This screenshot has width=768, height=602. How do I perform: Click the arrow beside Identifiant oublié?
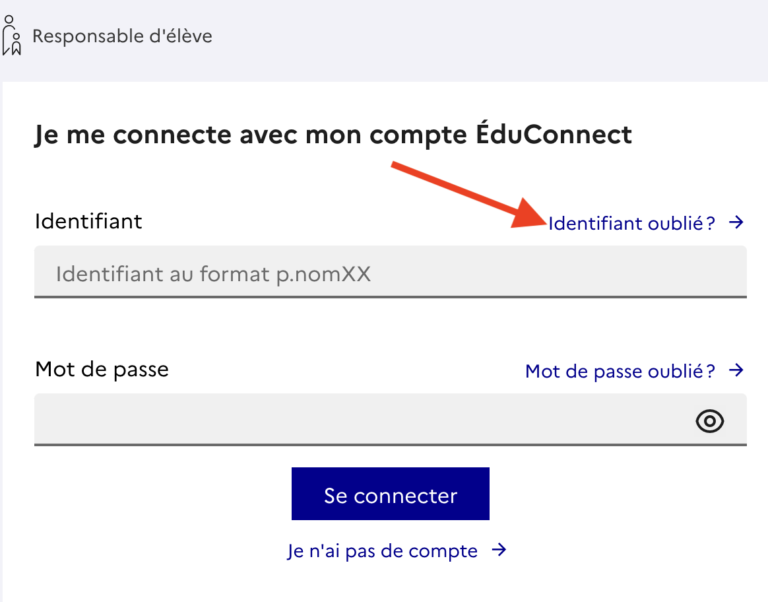(737, 223)
